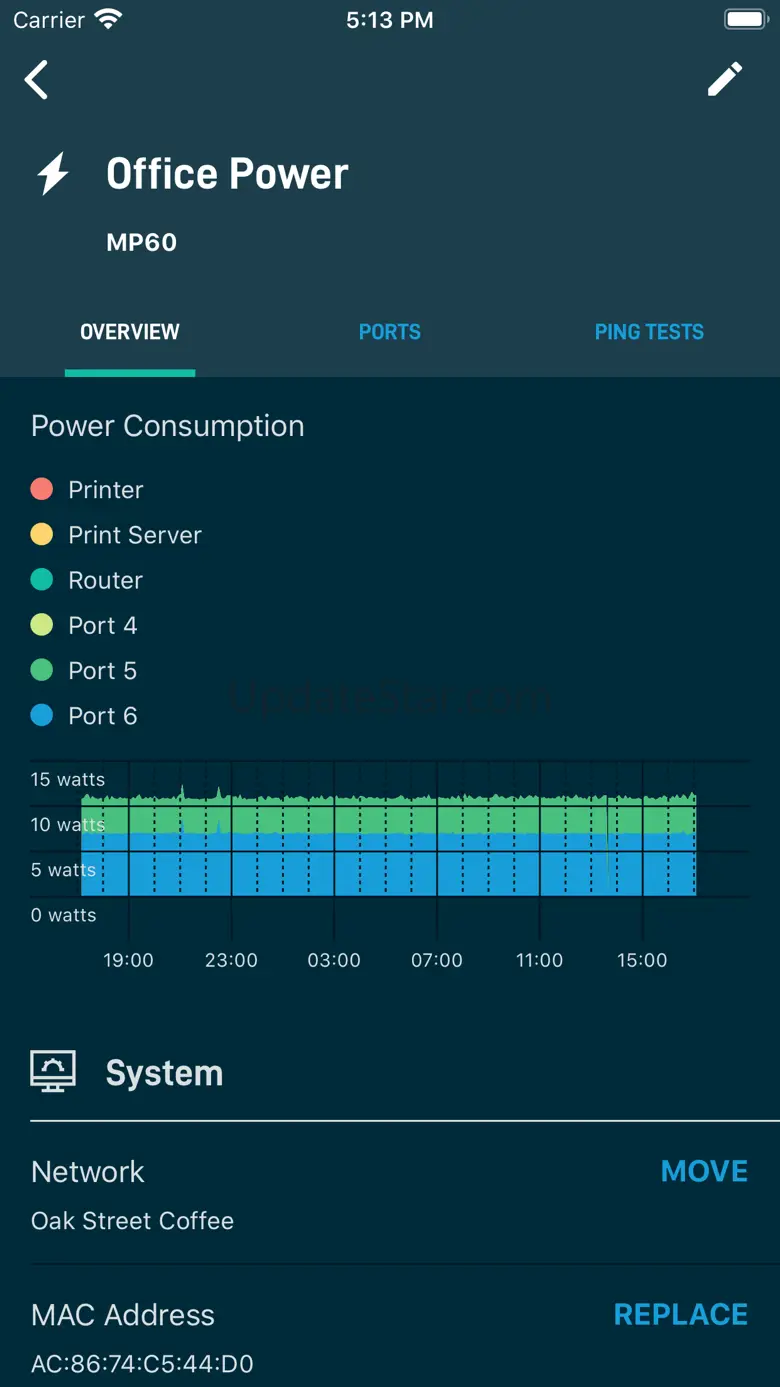
Task: Tap the System monitor icon
Action: pyautogui.click(x=53, y=1072)
